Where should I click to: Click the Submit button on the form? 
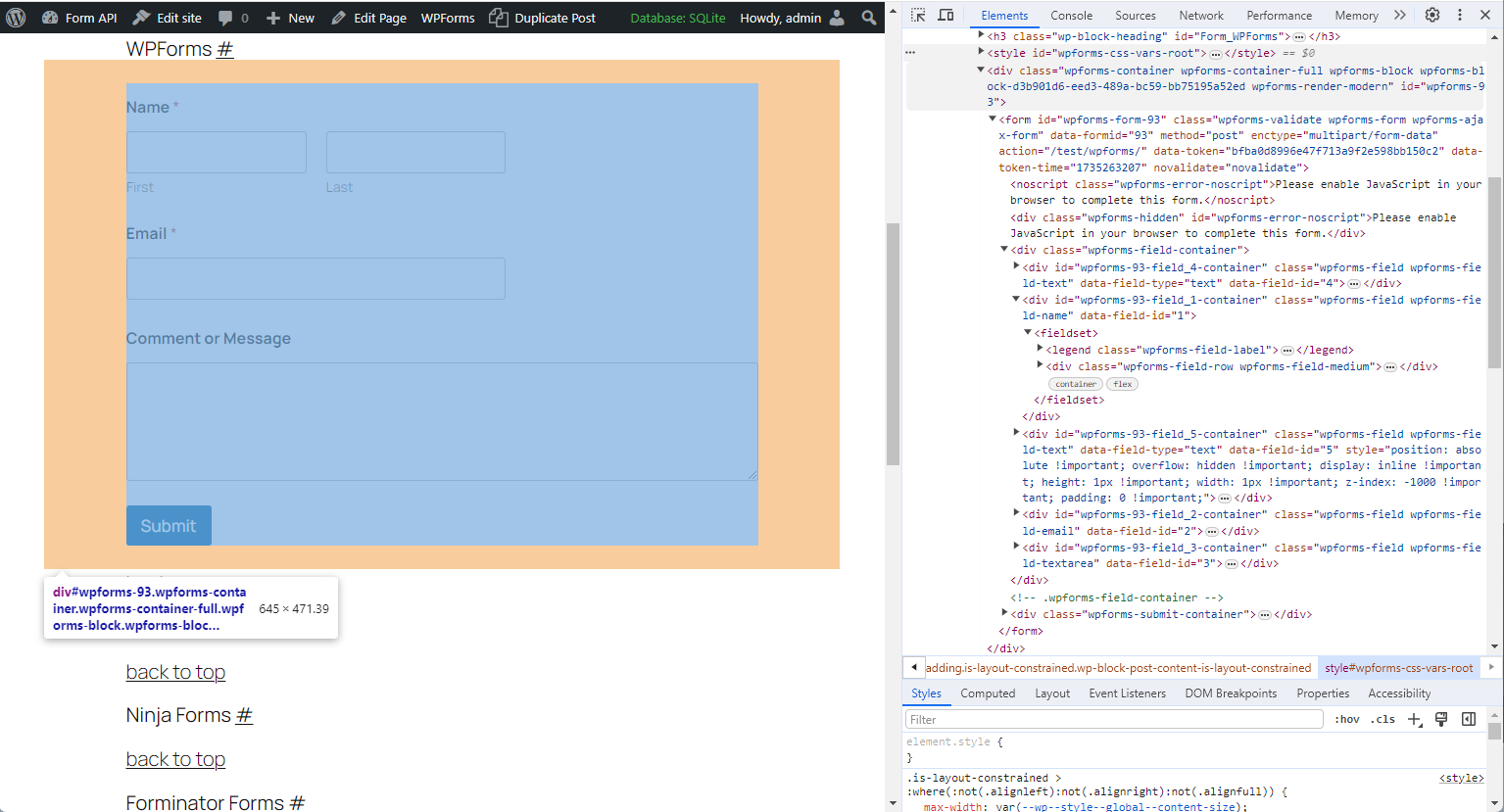169,526
